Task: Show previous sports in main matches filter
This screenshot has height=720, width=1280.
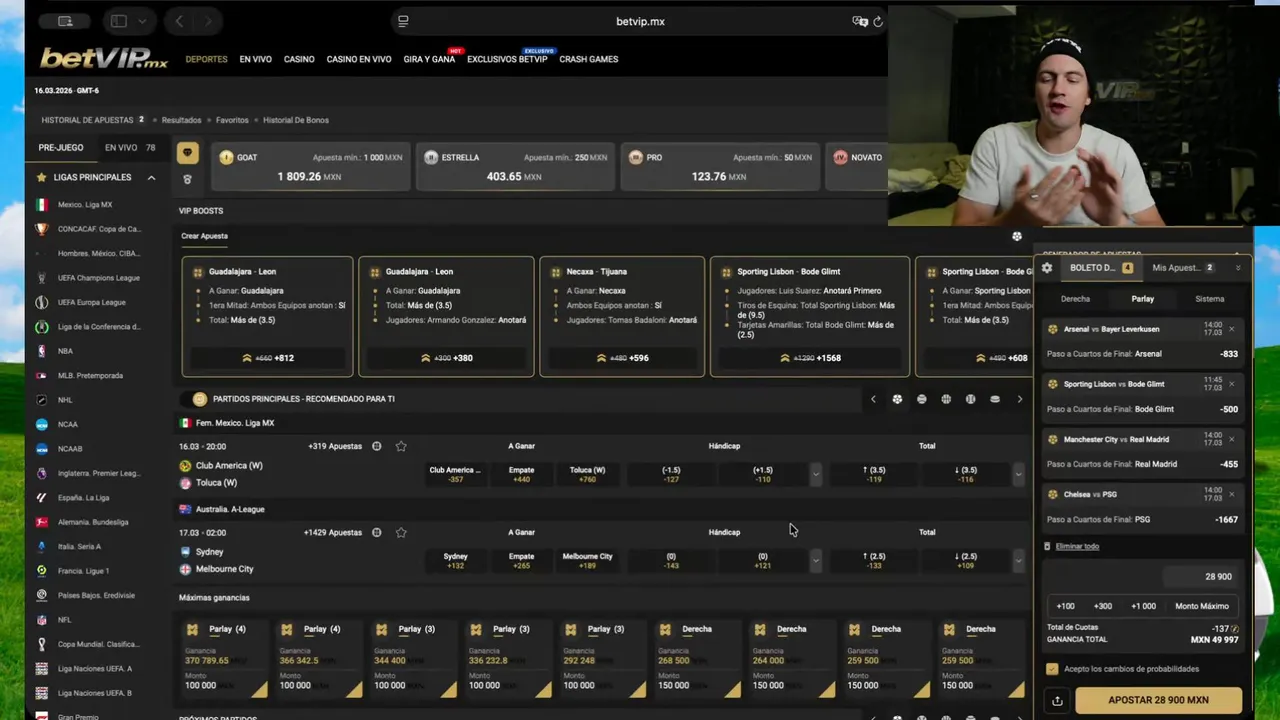Action: [873, 399]
